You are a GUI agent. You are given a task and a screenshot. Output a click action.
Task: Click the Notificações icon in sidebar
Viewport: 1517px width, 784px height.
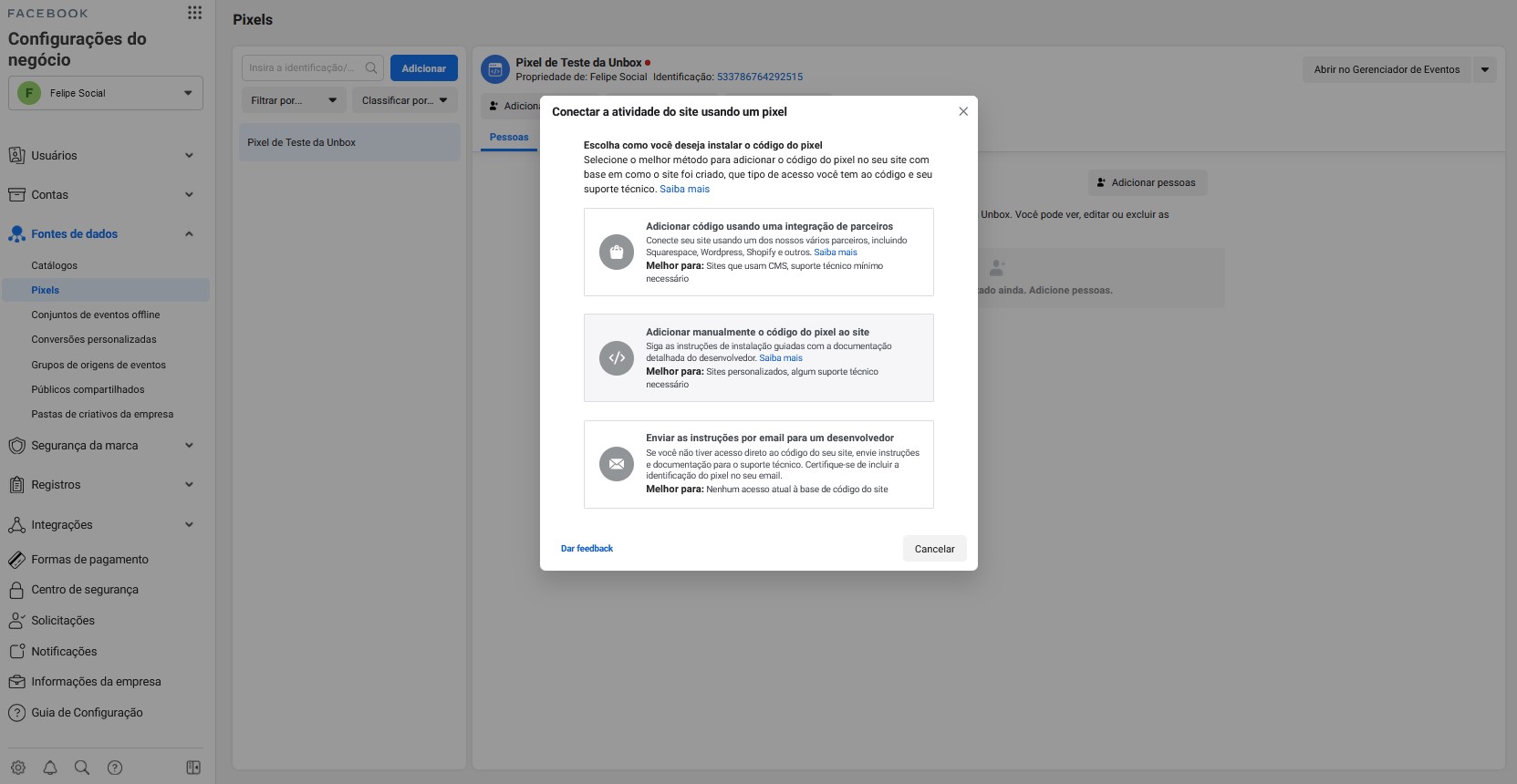tap(16, 652)
